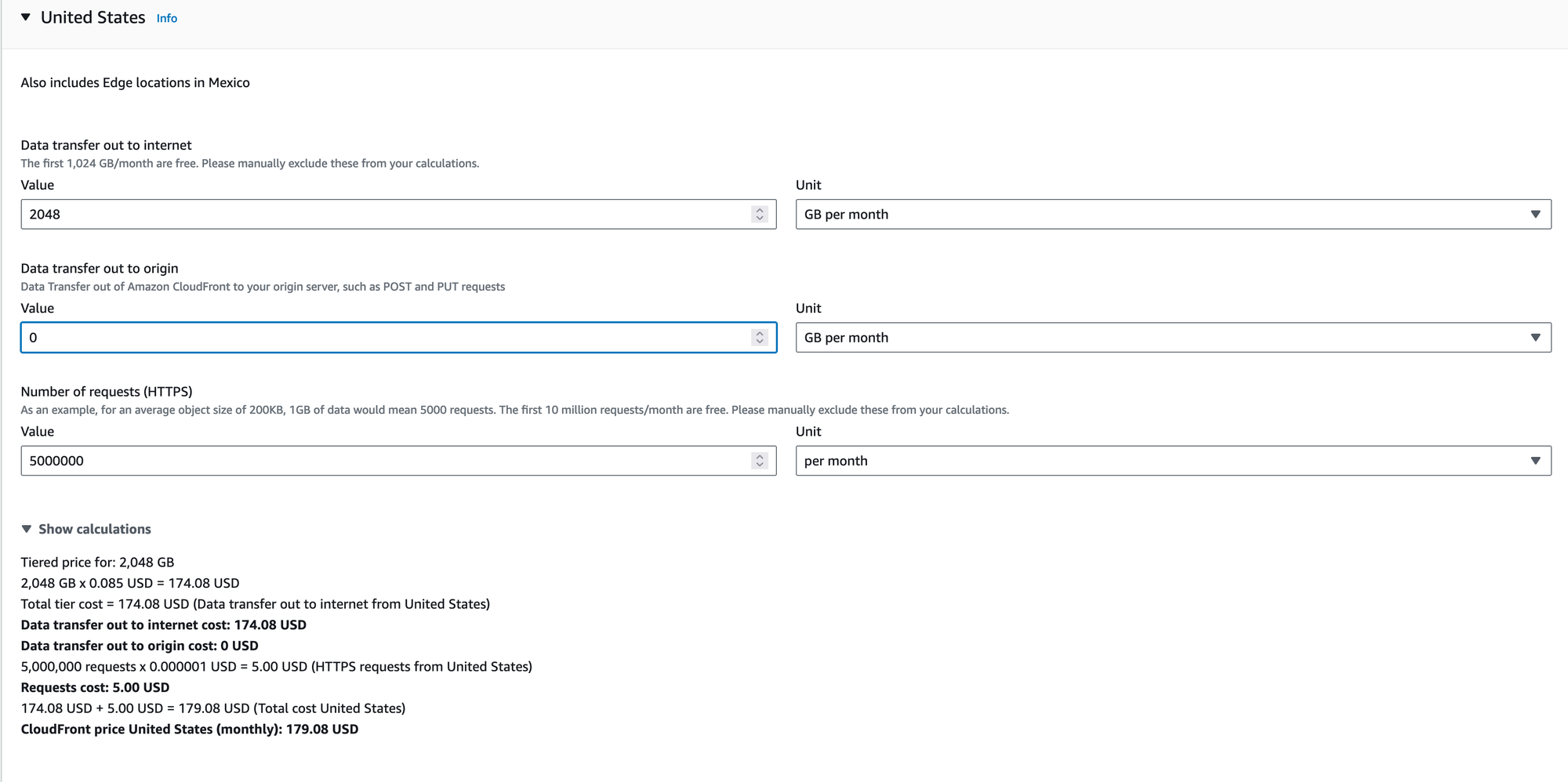Click the HTTPS requests field showing 5000000
1568x782 pixels.
[398, 461]
